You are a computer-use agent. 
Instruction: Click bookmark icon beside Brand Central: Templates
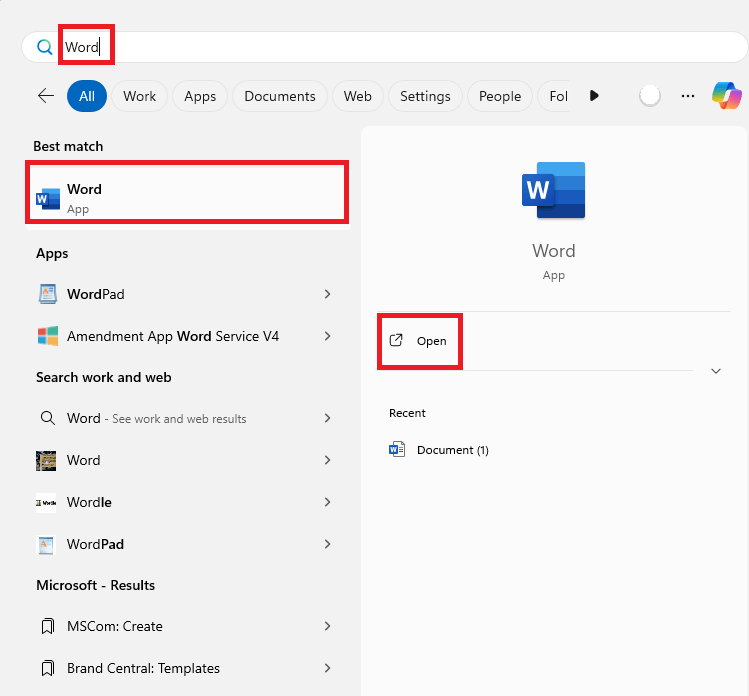[x=47, y=668]
